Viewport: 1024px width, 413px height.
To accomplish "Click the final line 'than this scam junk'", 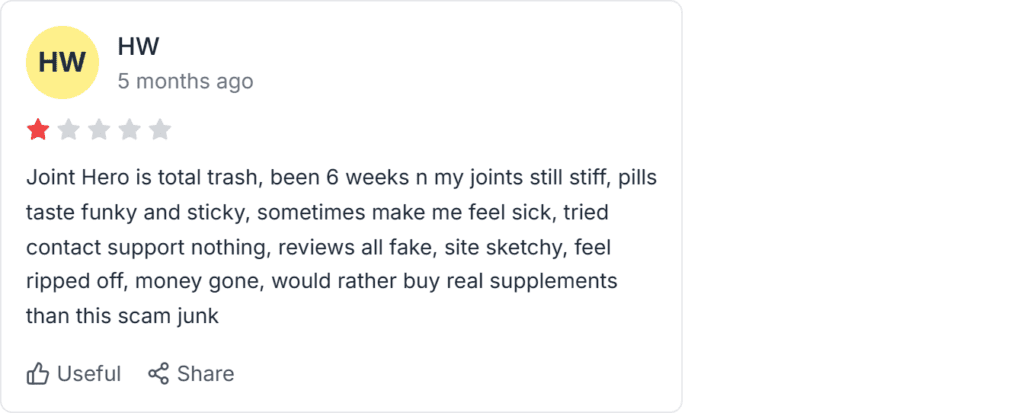I will (122, 316).
